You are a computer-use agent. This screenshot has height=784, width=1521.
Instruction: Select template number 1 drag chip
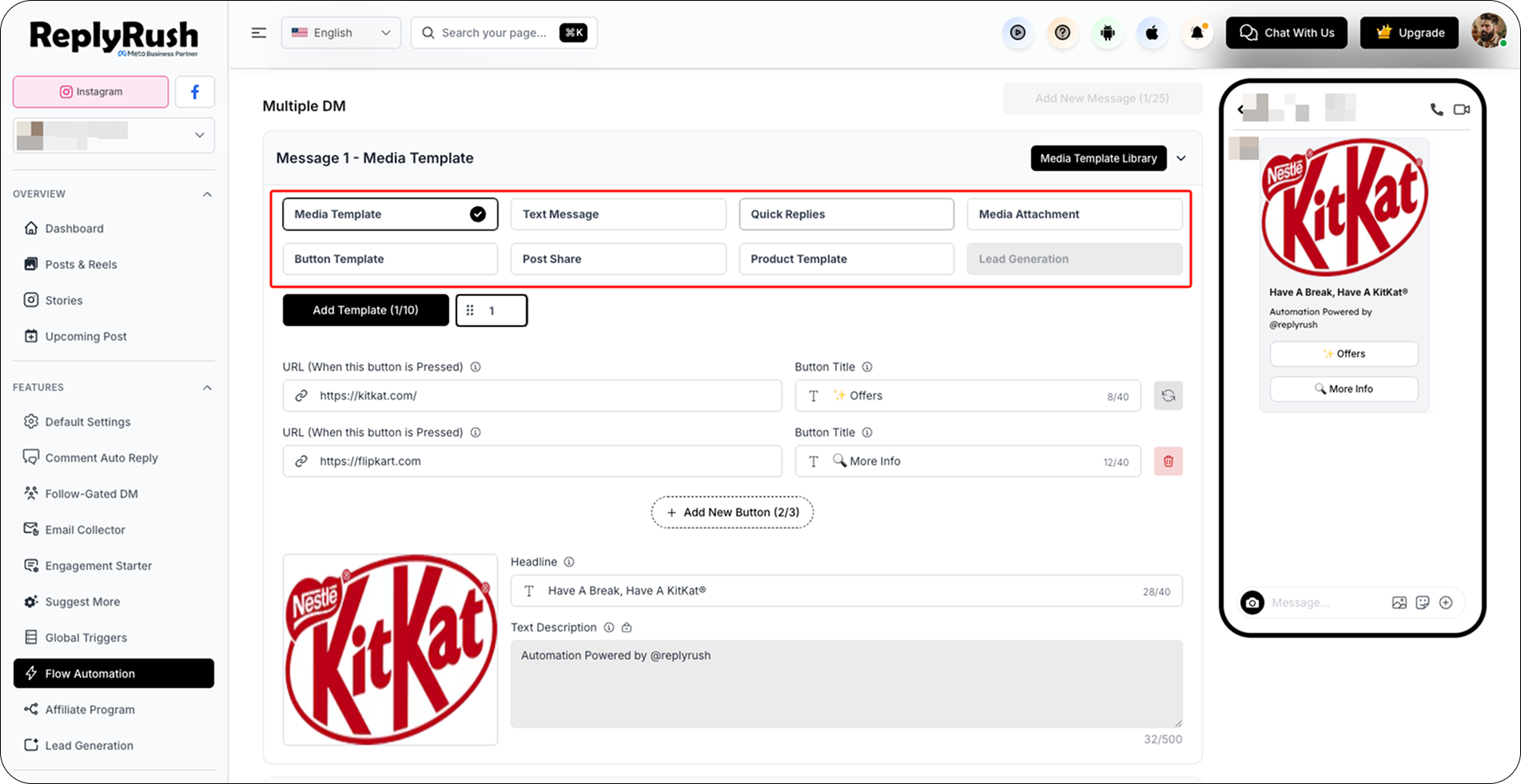click(492, 310)
